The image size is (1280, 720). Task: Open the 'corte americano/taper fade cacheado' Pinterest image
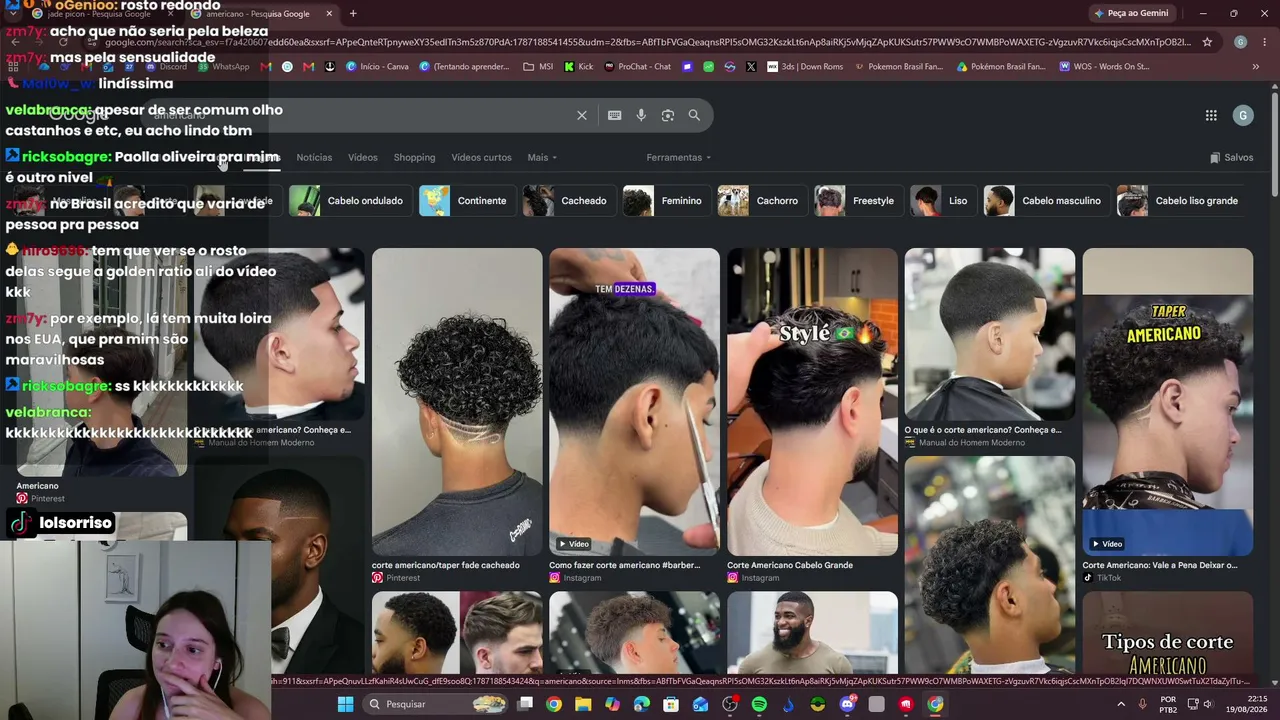pyautogui.click(x=457, y=402)
